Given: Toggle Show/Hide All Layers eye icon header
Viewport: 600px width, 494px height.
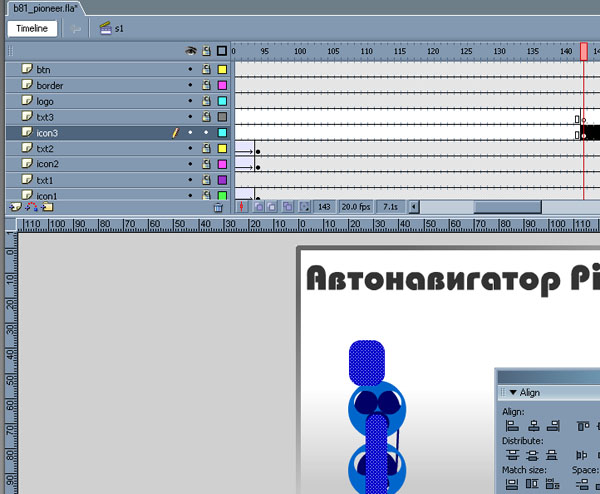Looking at the screenshot, I should [191, 51].
